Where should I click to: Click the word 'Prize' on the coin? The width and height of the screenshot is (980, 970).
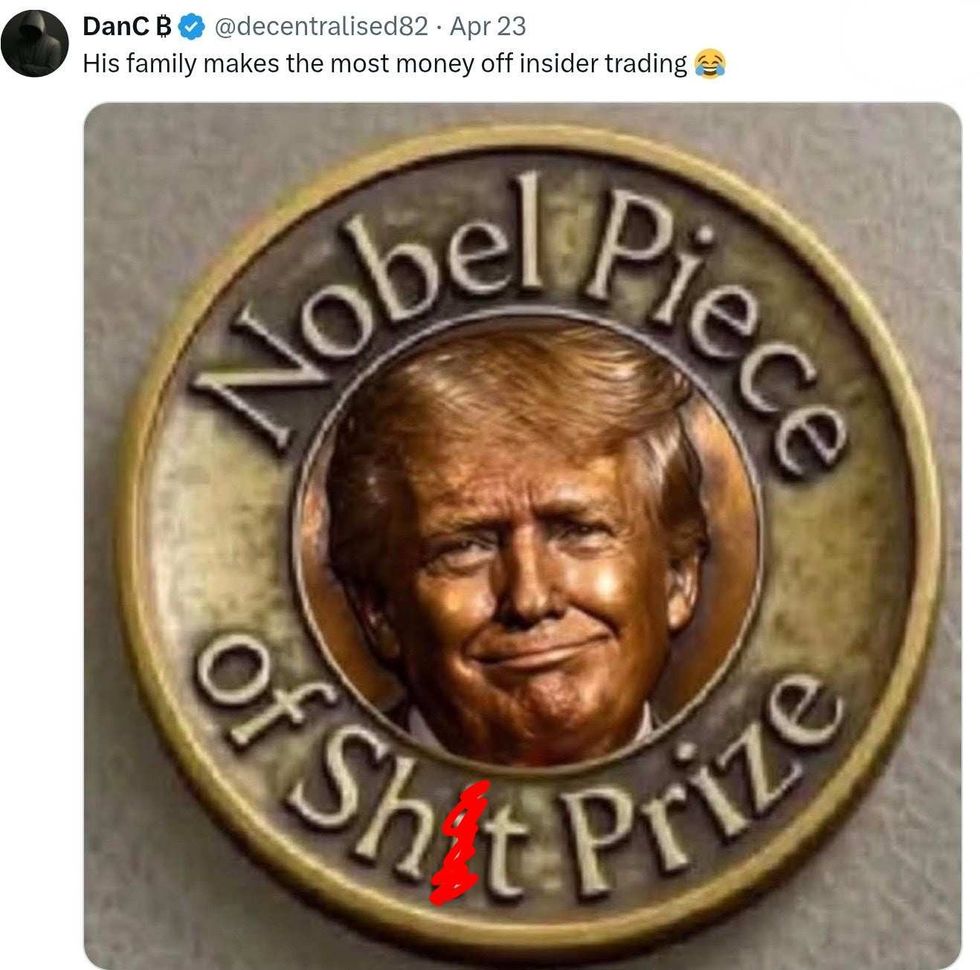tap(700, 799)
